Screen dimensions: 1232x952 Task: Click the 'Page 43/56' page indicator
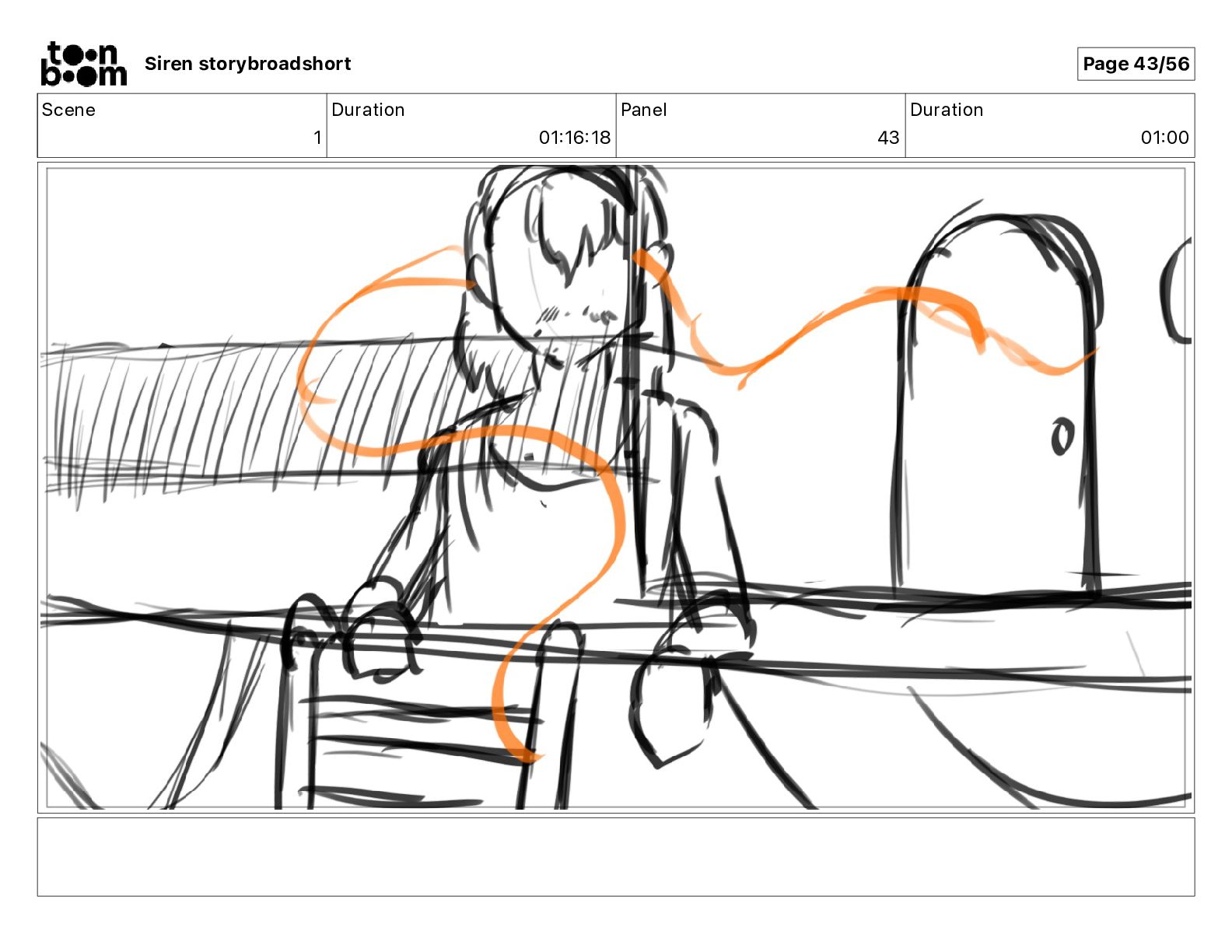click(x=1136, y=64)
